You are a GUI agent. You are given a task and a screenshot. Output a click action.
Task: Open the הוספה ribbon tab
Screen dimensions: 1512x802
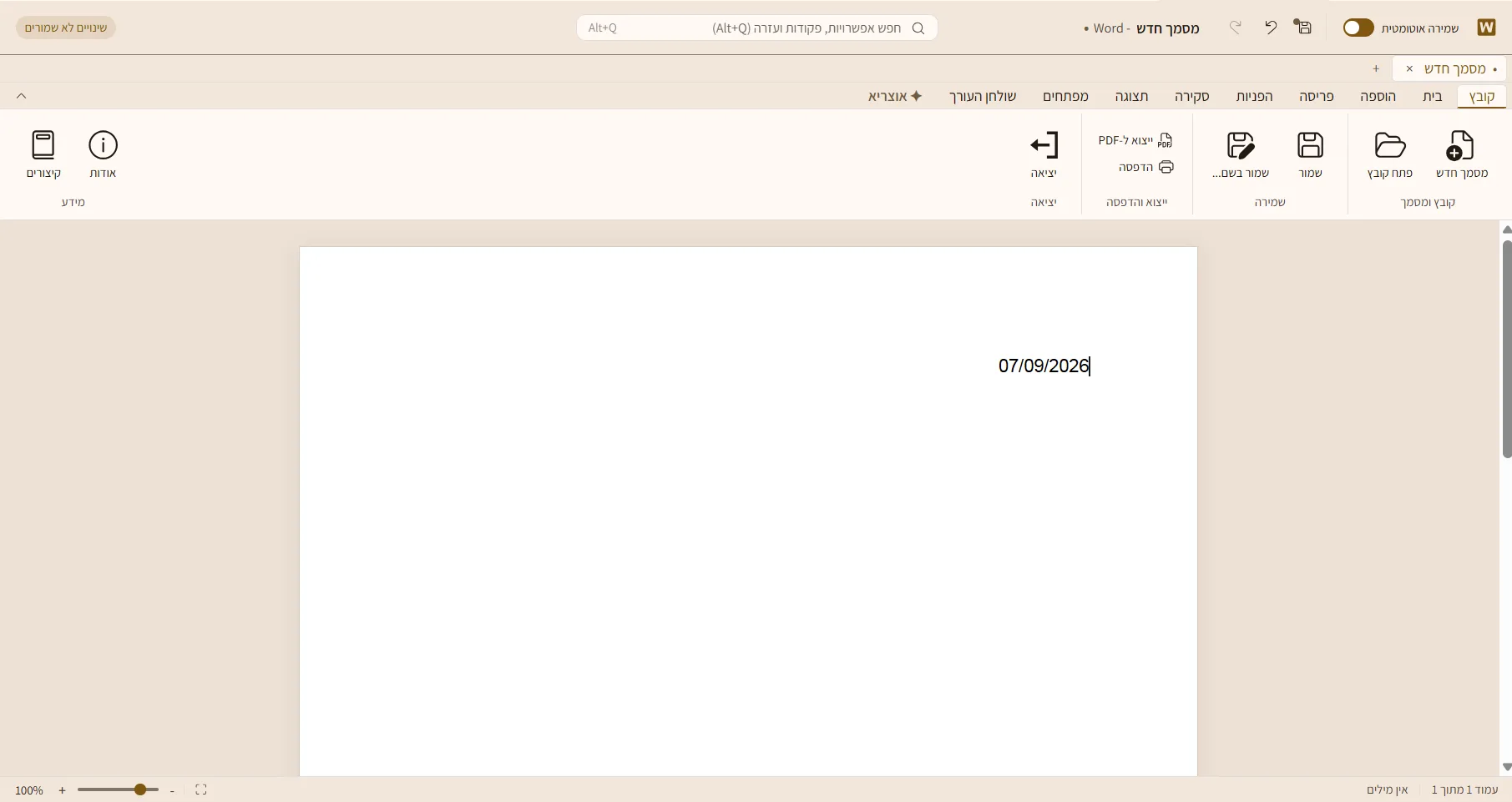pyautogui.click(x=1378, y=96)
